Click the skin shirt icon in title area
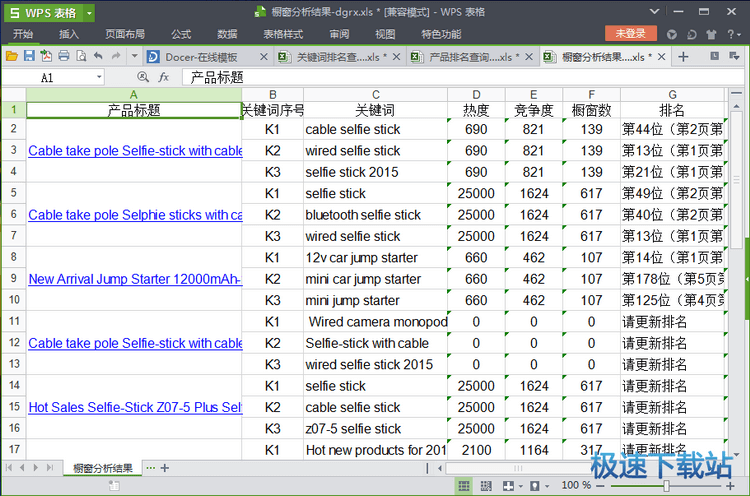Viewport: 750px width, 496px height. [711, 34]
